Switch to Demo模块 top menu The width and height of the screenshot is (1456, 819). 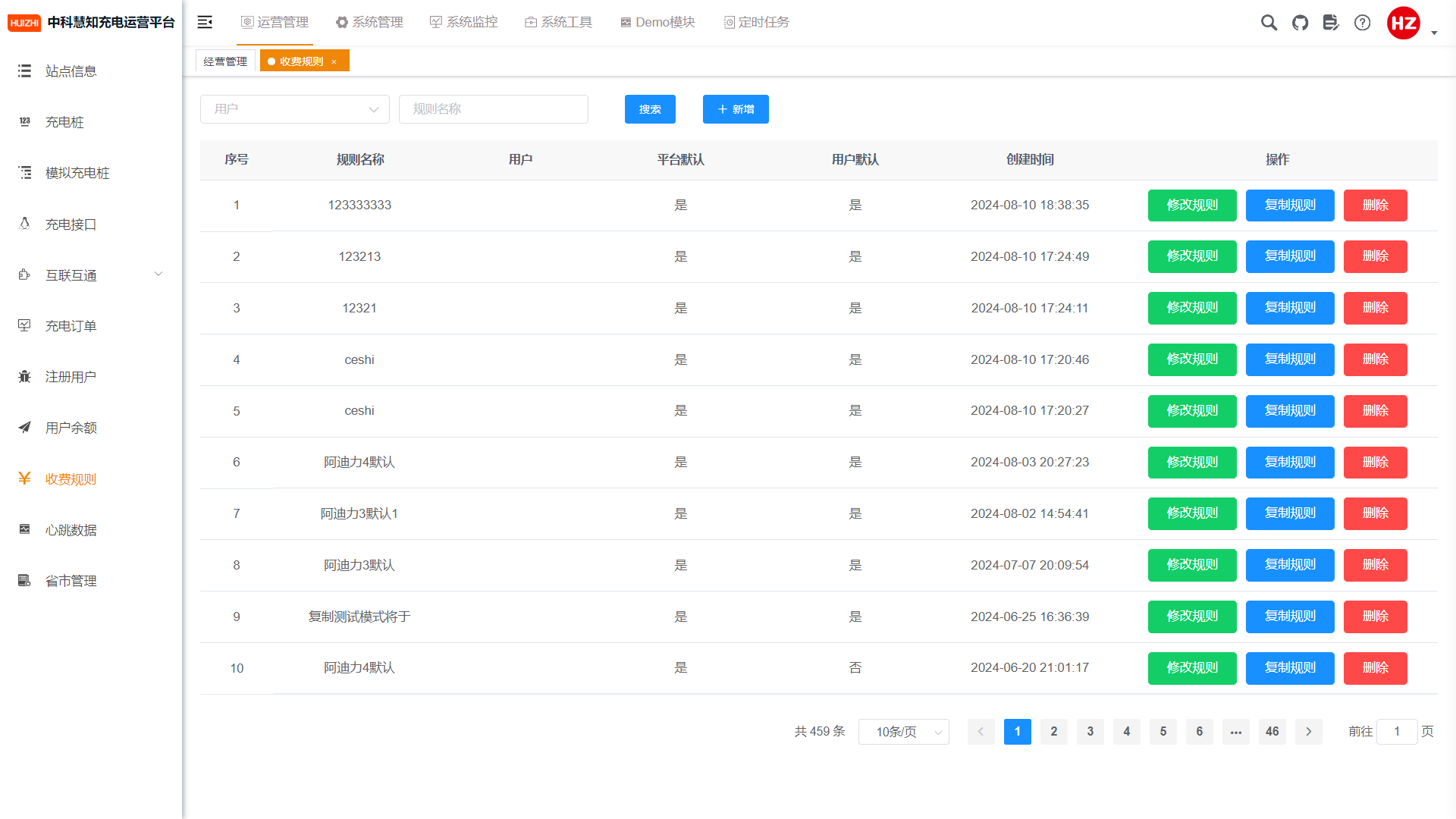point(657,23)
